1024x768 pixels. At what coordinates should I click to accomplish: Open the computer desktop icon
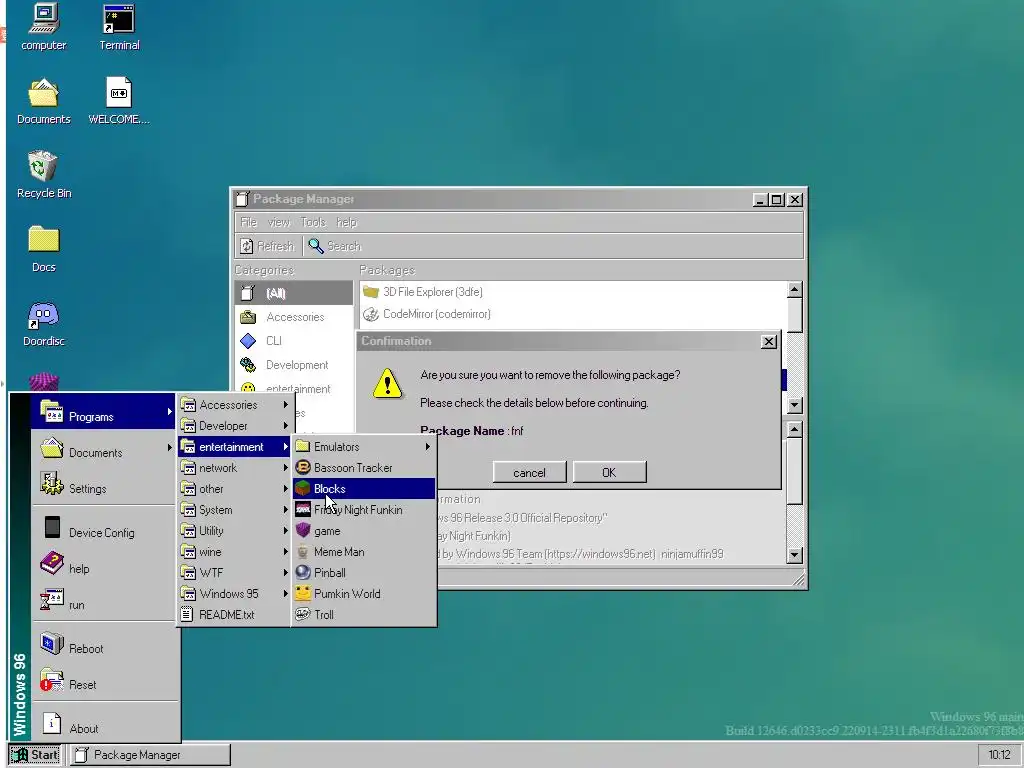point(44,27)
